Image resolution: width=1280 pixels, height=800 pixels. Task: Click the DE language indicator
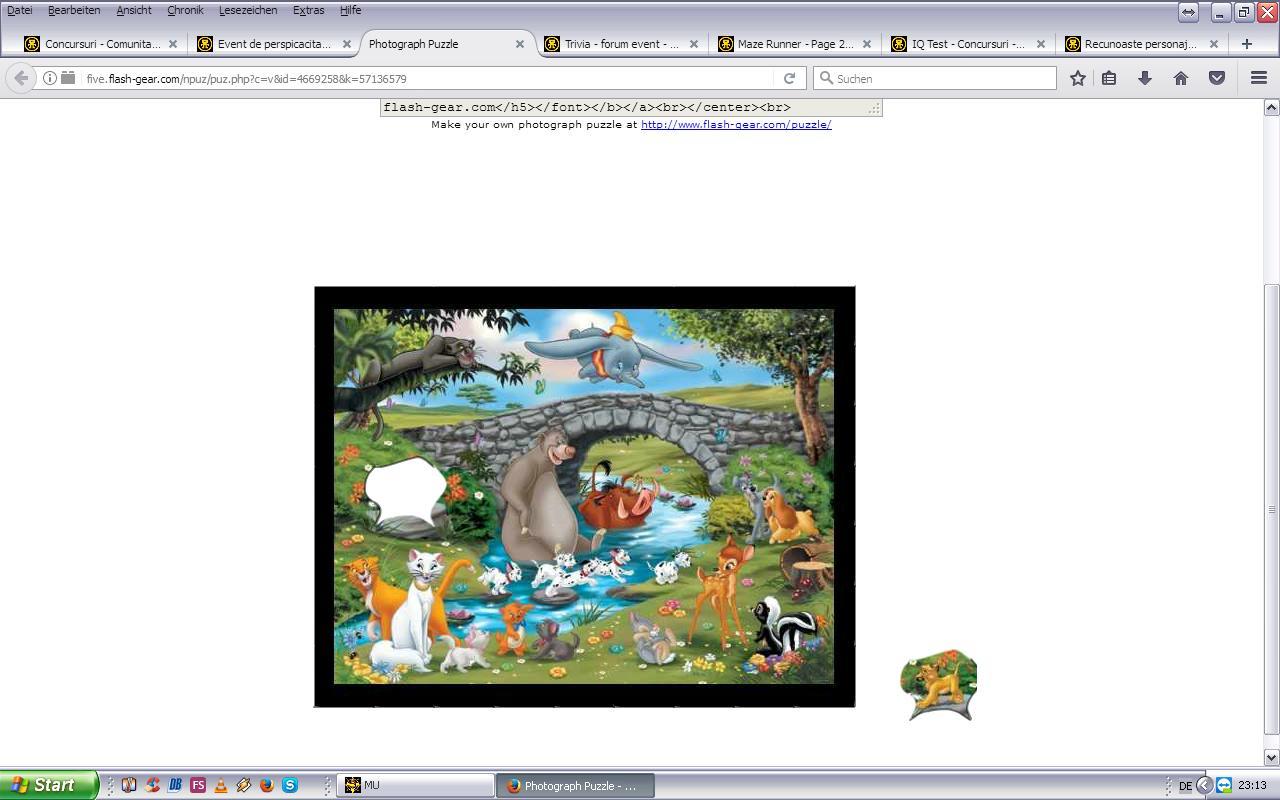pos(1185,786)
